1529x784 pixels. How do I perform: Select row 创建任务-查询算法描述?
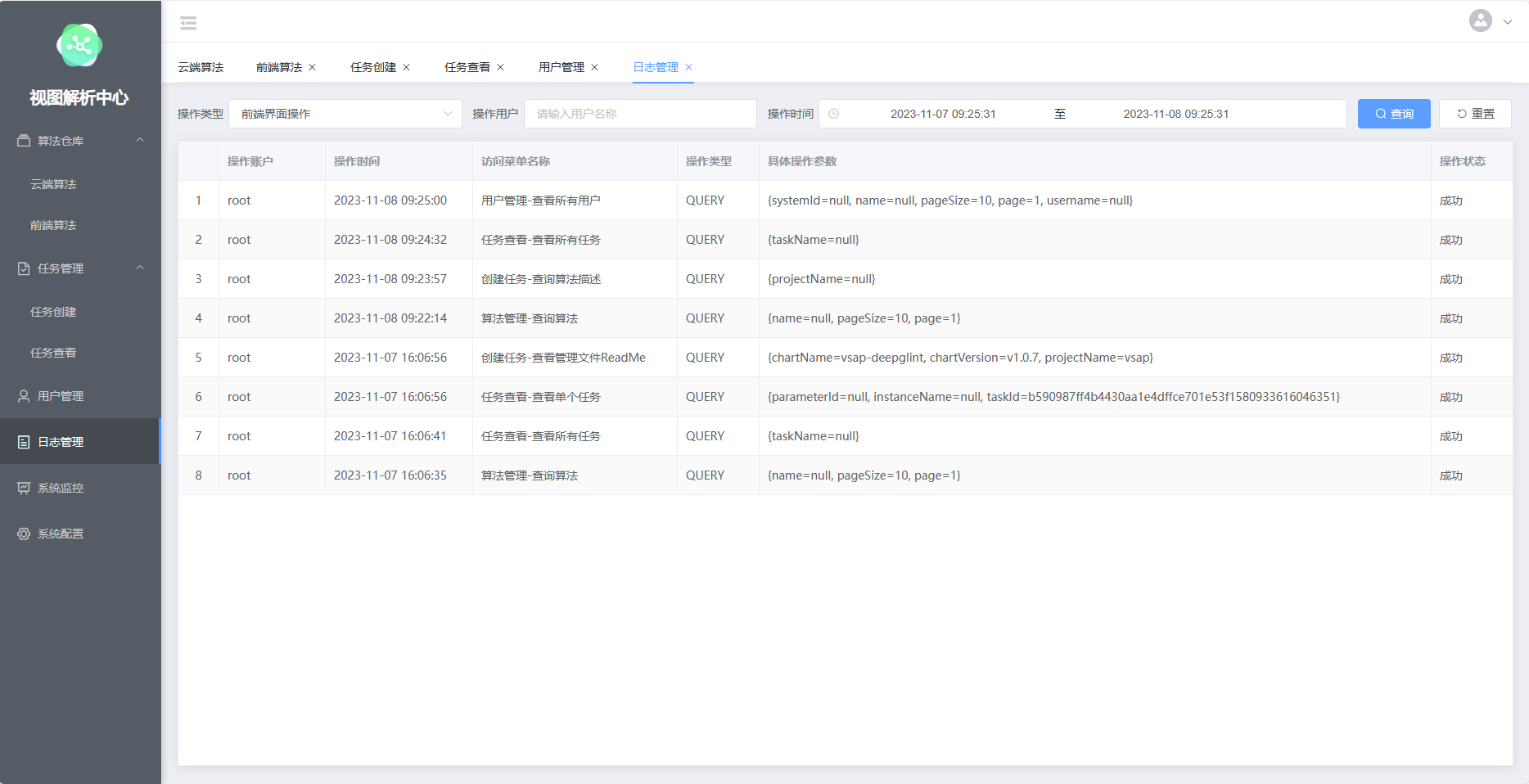point(845,279)
